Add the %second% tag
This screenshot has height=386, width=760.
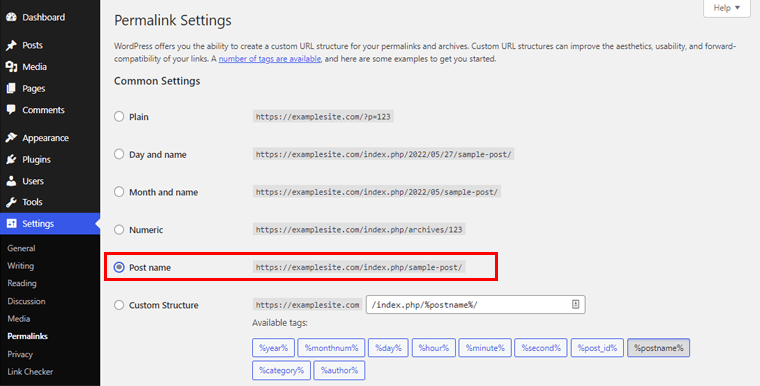coord(541,348)
